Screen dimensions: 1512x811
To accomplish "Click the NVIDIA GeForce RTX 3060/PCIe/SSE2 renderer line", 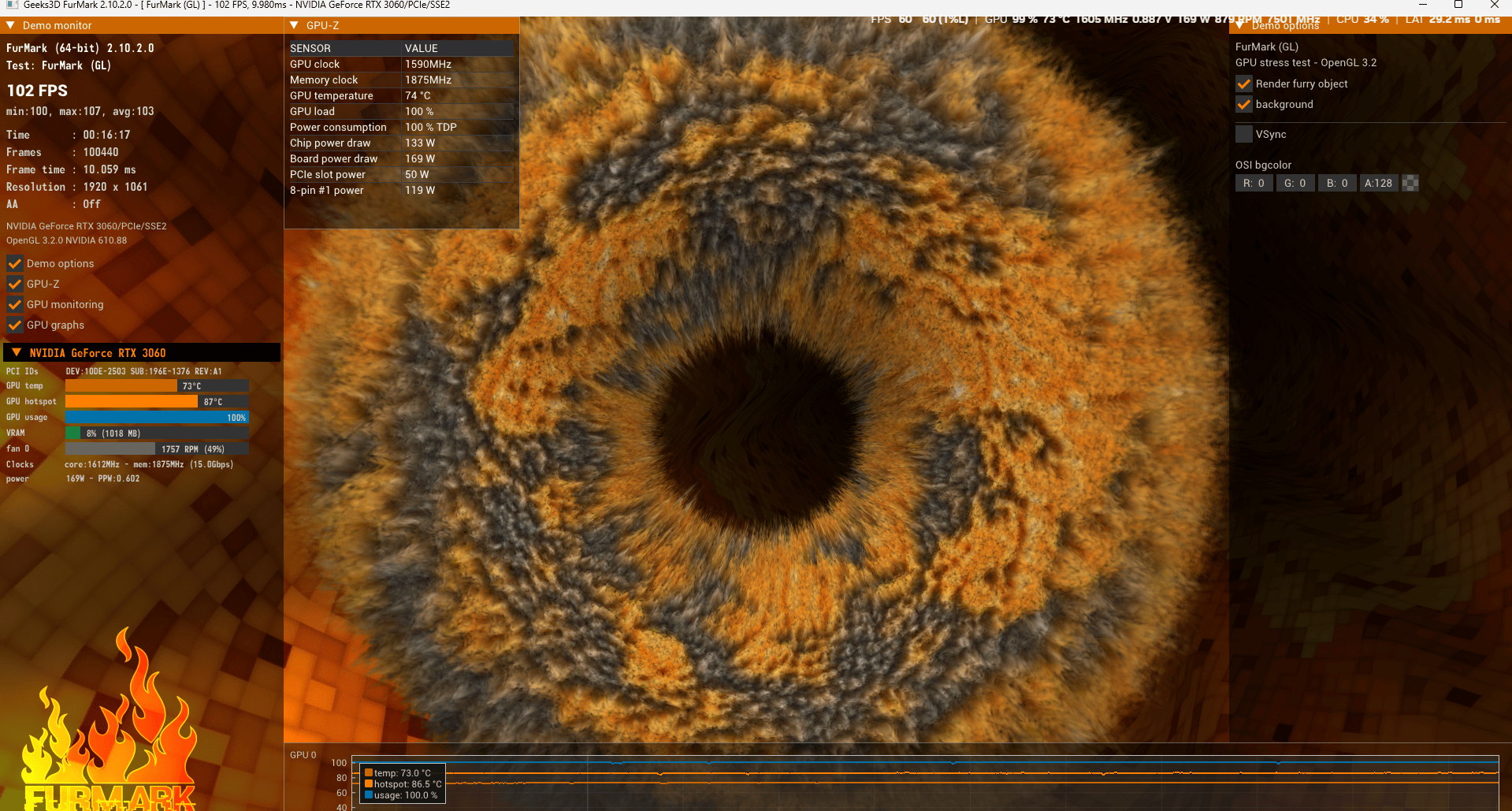I will click(87, 226).
